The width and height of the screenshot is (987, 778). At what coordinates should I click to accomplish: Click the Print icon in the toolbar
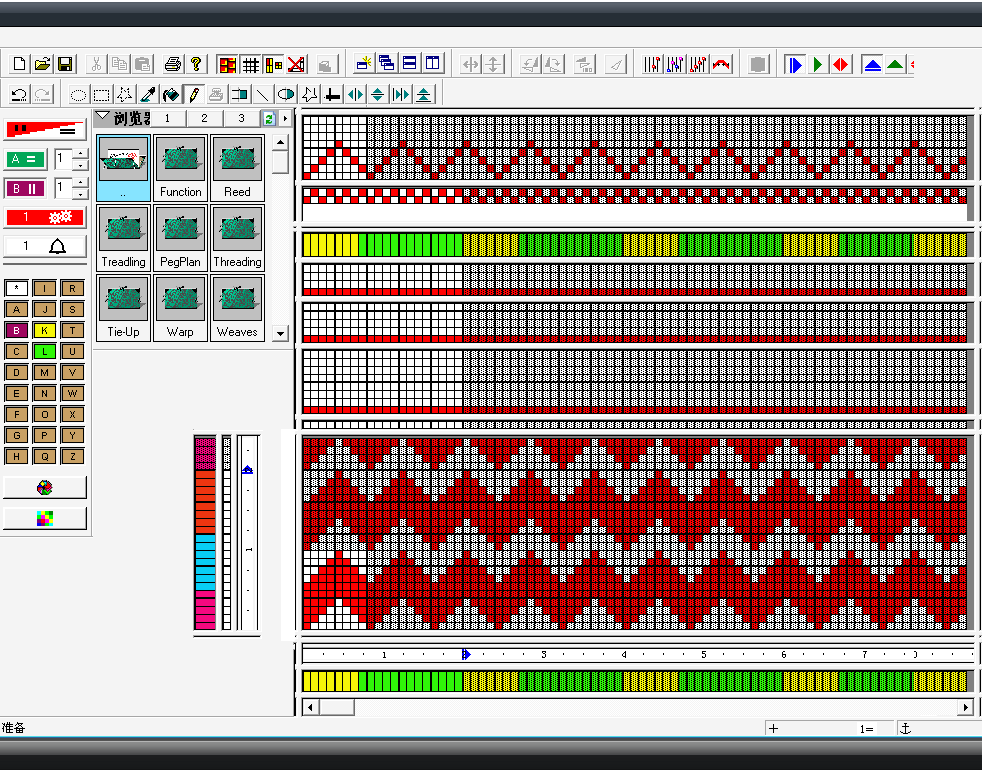coord(173,64)
